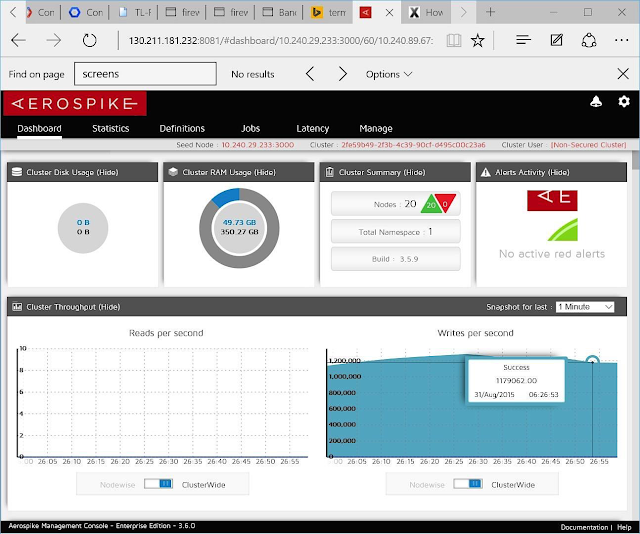640x534 pixels.
Task: Go to next find result
Action: (x=343, y=74)
